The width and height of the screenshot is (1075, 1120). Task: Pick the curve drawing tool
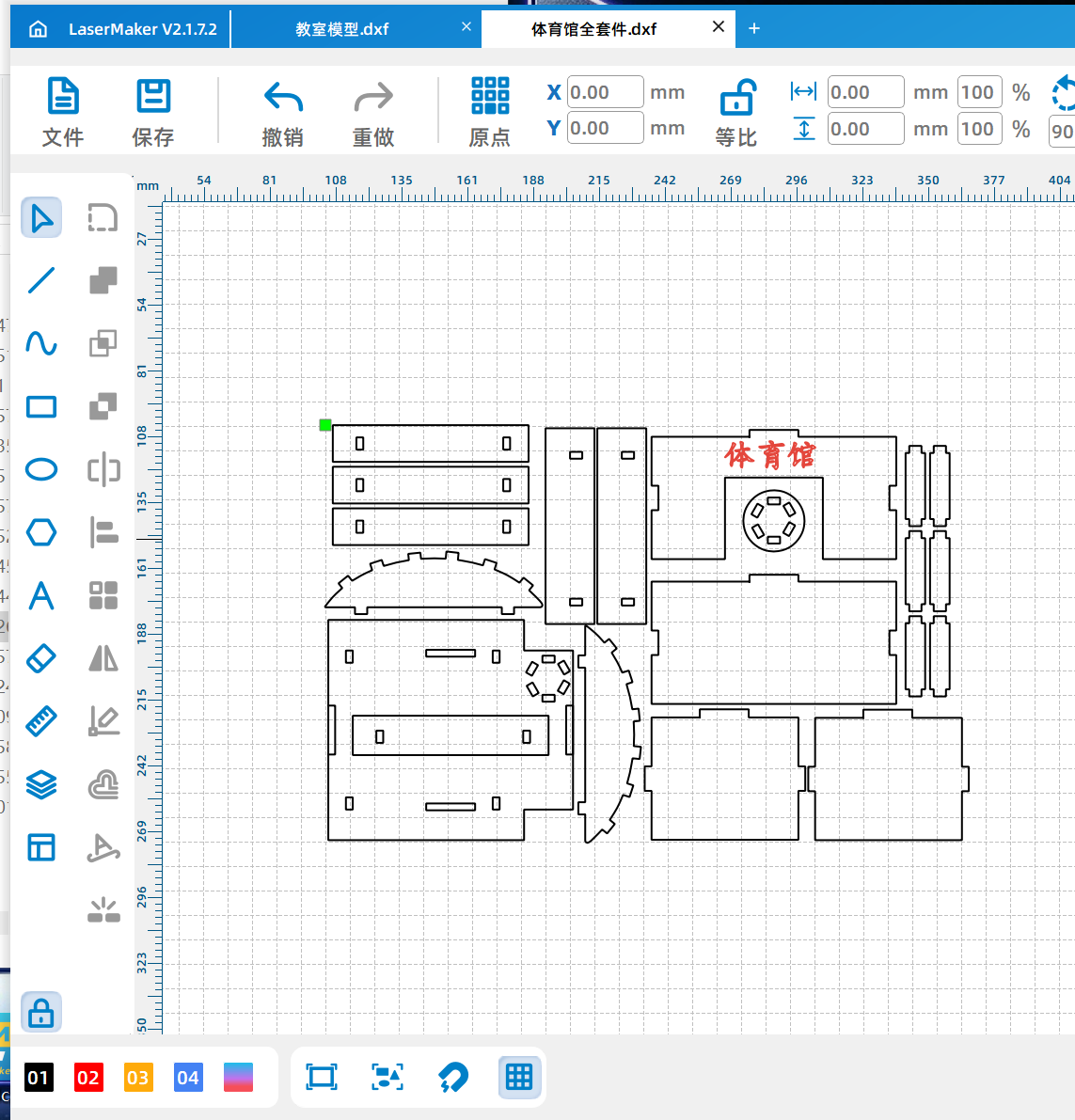pos(41,343)
